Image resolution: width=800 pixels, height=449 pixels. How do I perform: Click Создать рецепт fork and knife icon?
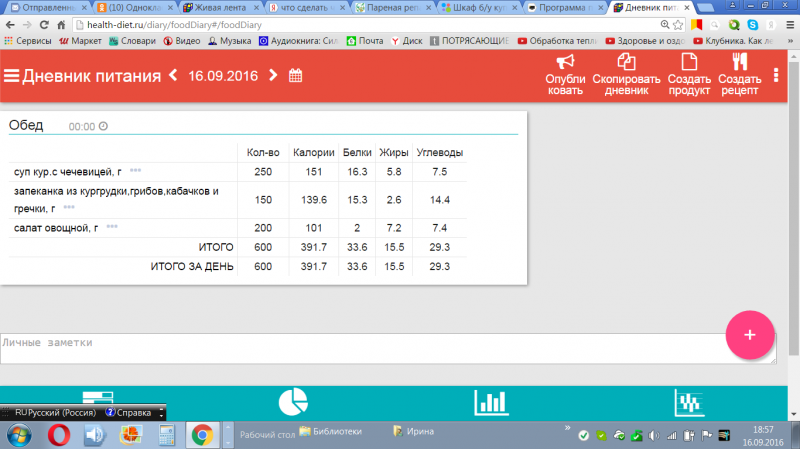740,63
